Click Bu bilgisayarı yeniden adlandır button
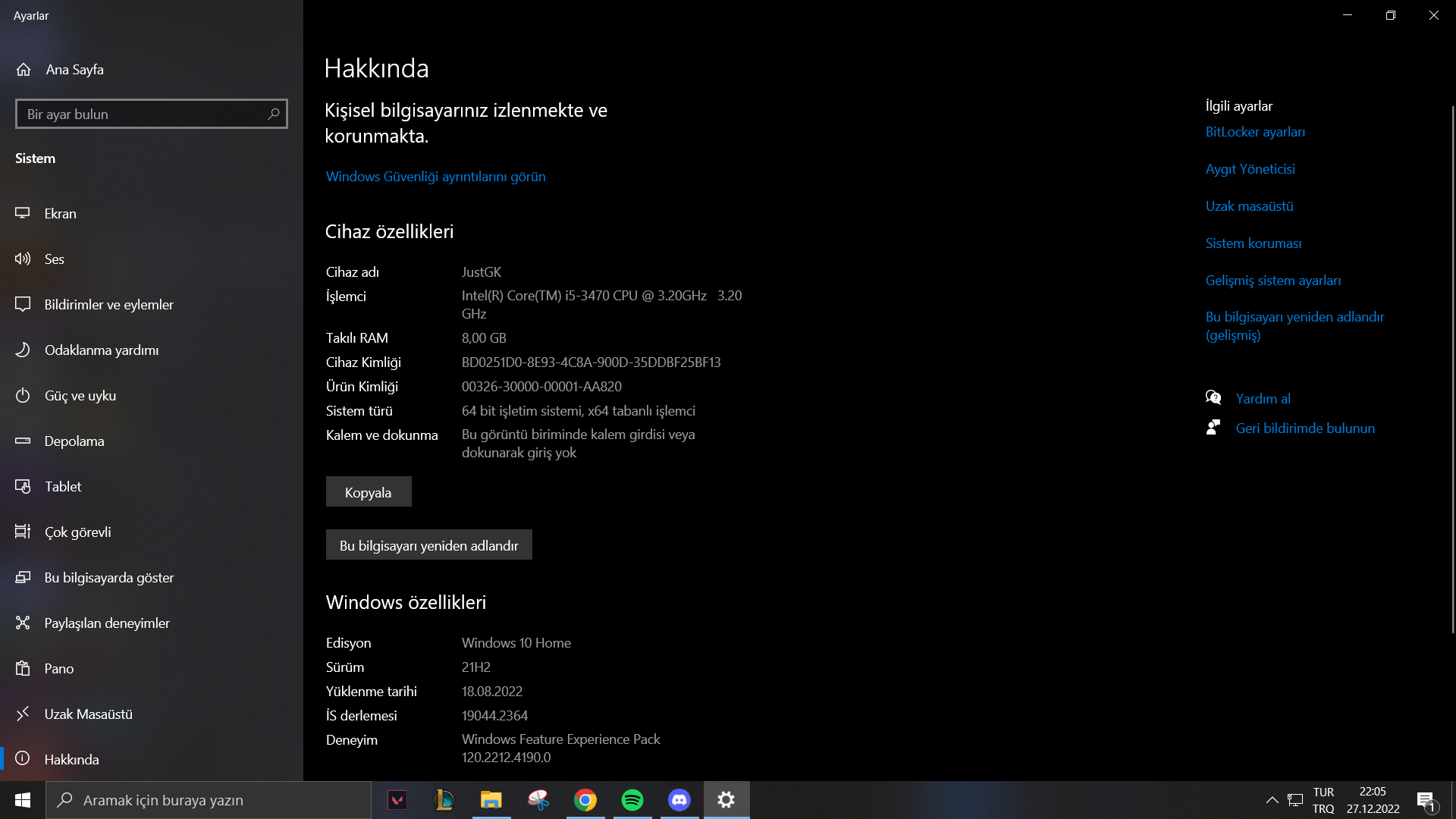1456x819 pixels. (428, 545)
